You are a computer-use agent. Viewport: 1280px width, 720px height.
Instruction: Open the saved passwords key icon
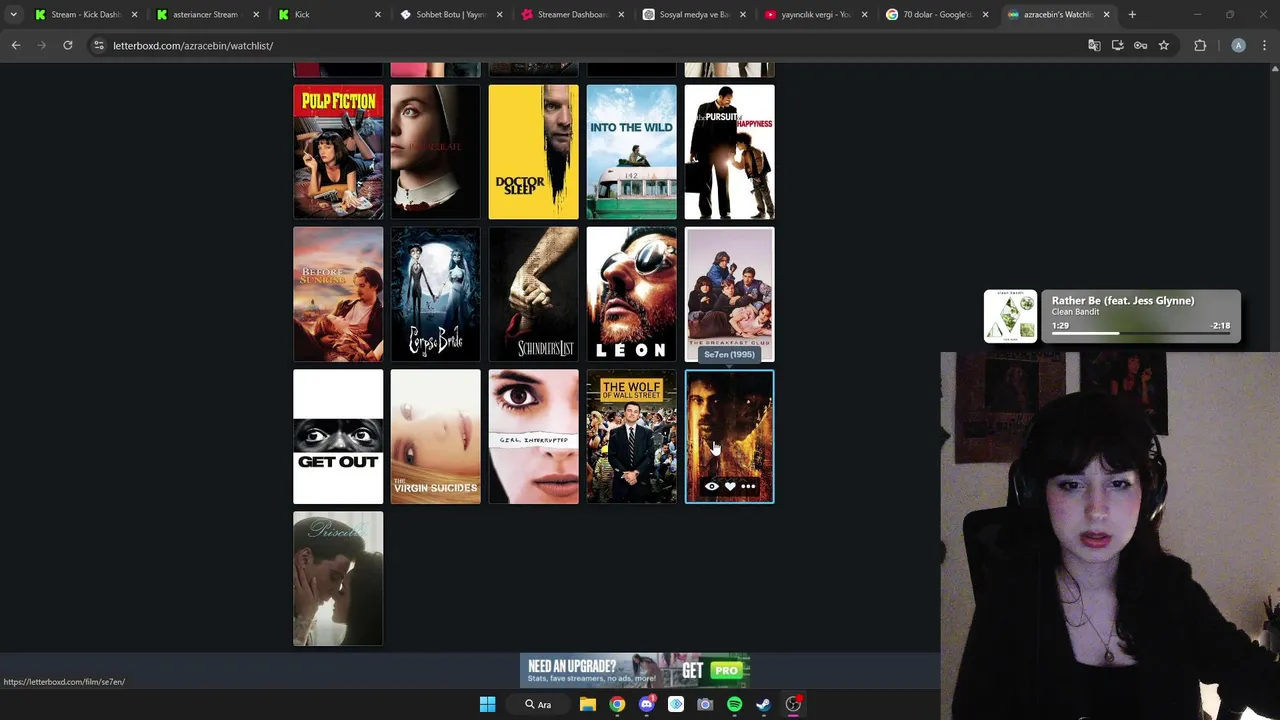click(x=1140, y=45)
